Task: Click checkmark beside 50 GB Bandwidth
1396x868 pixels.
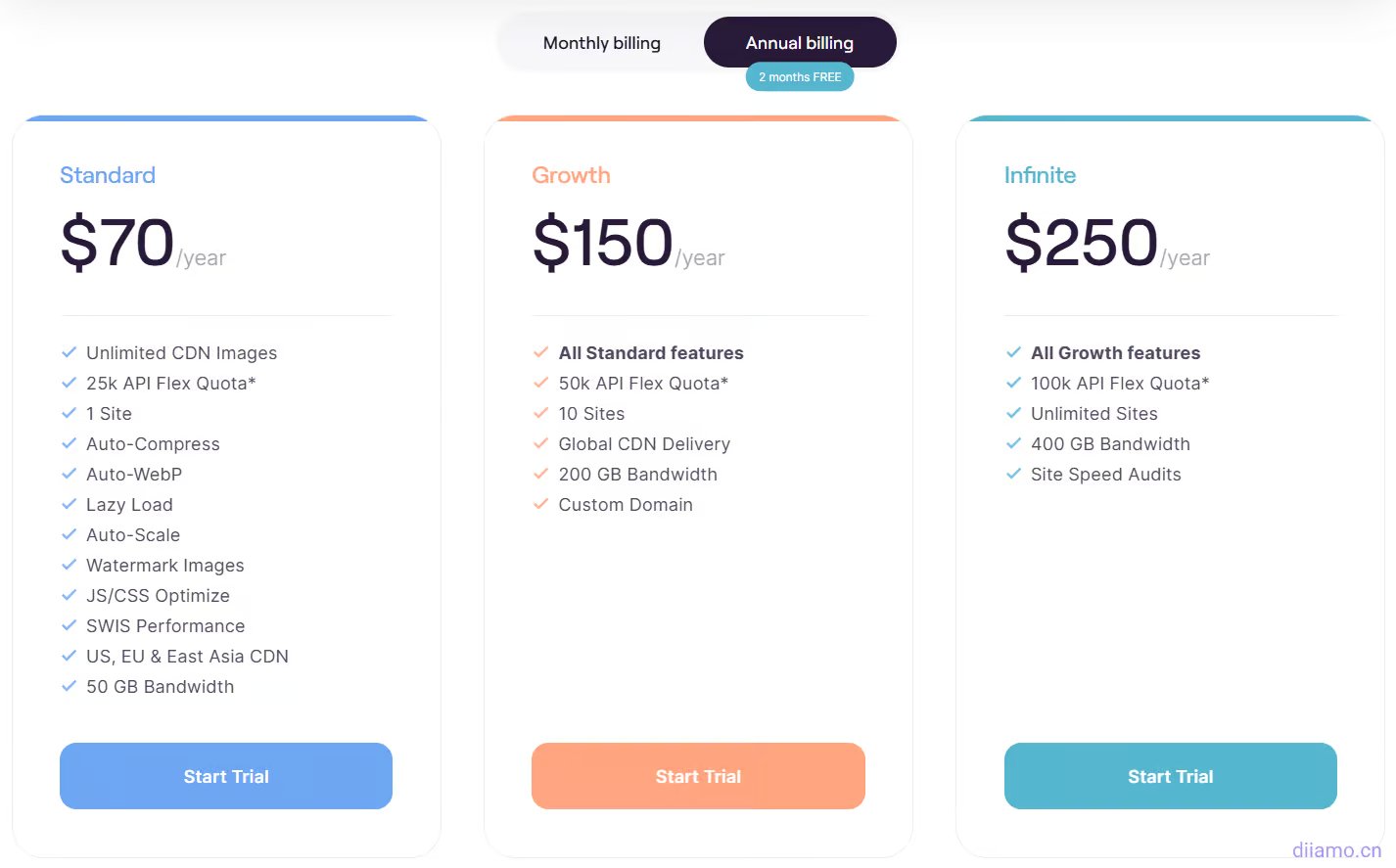Action: 70,686
